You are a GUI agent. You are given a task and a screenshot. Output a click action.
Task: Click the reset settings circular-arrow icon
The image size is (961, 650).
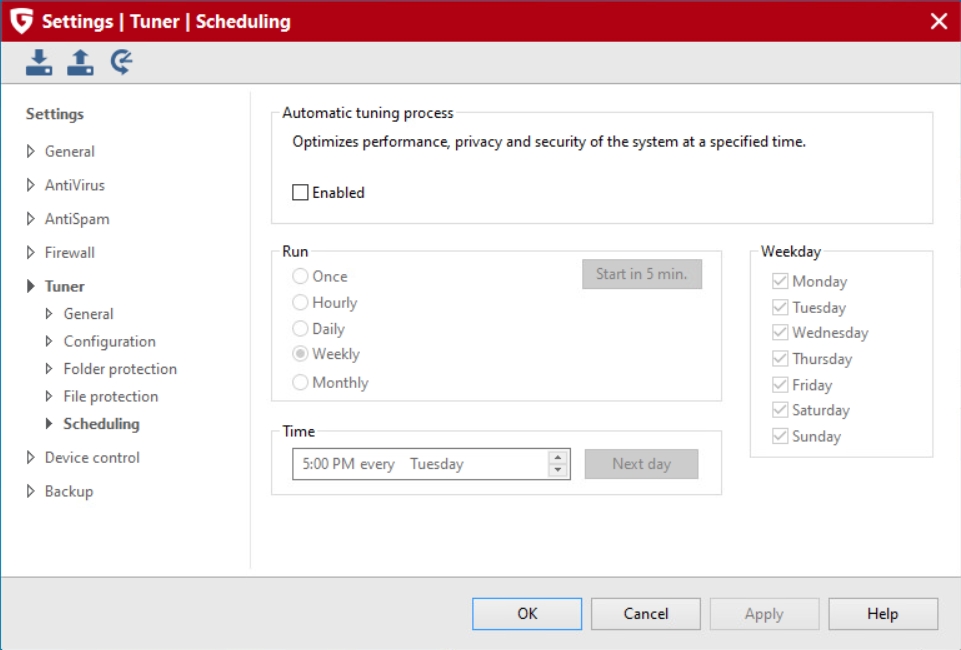pos(121,63)
